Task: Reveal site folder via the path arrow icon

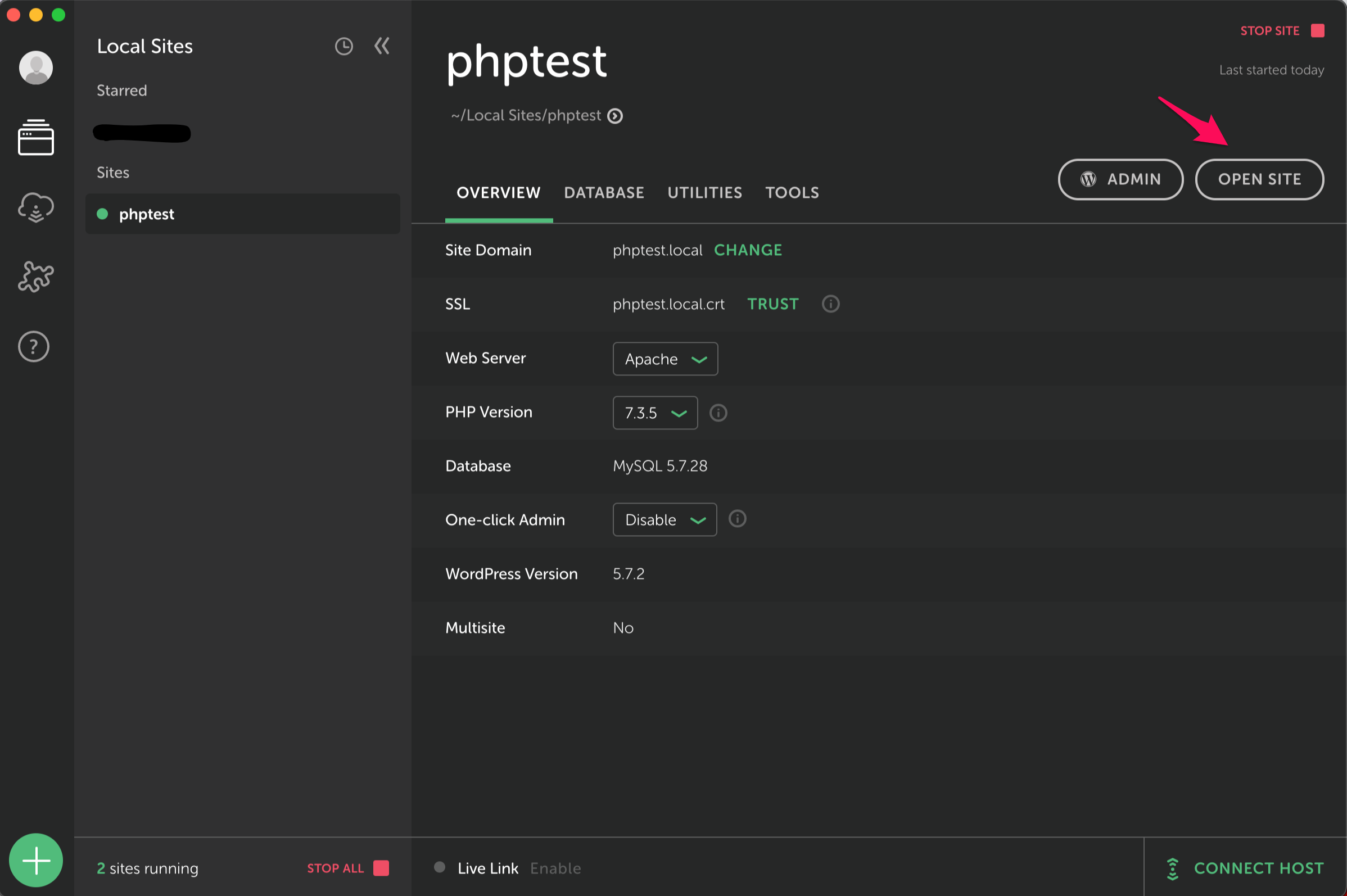Action: click(615, 115)
